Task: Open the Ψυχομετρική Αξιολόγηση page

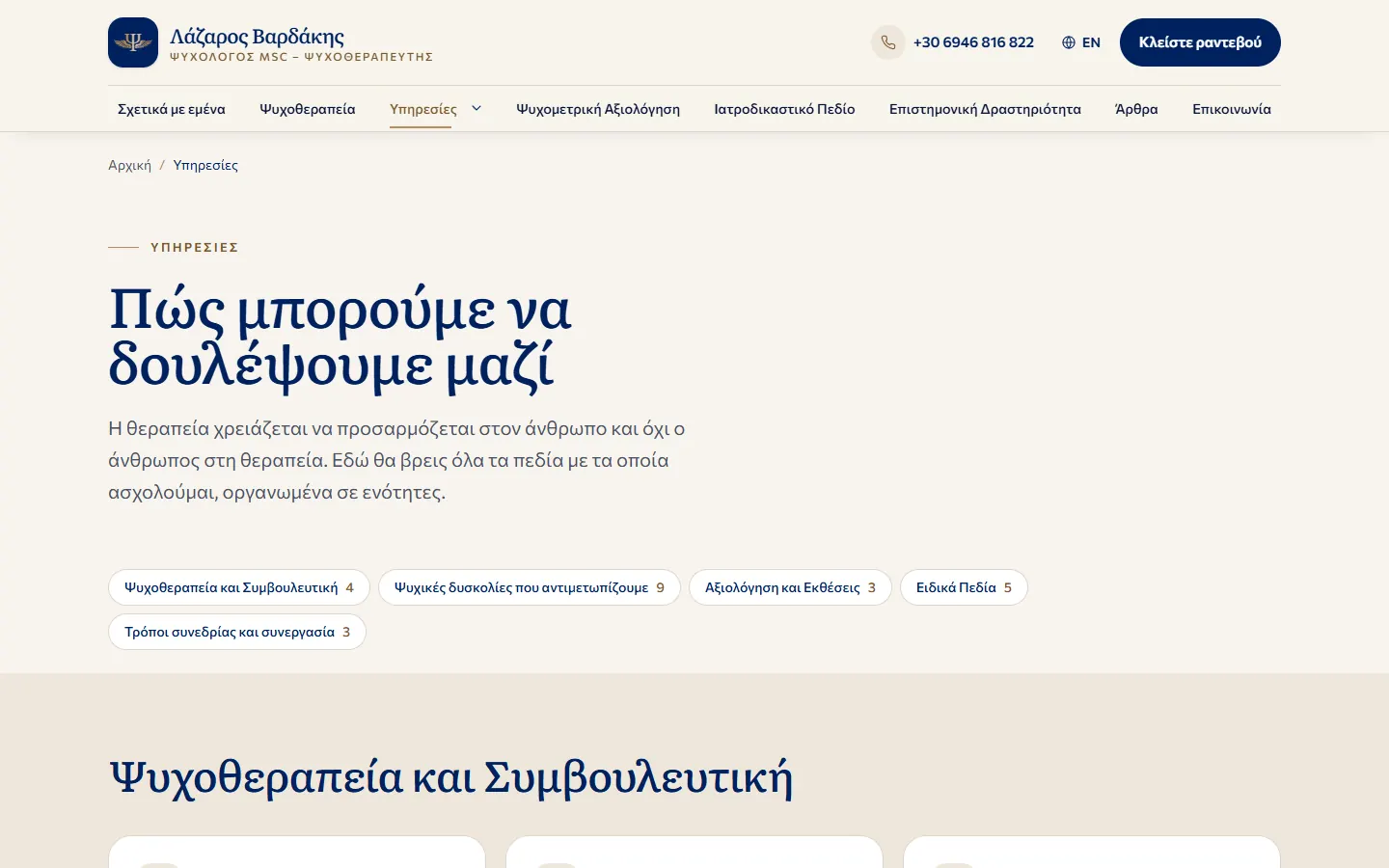Action: 598,109
